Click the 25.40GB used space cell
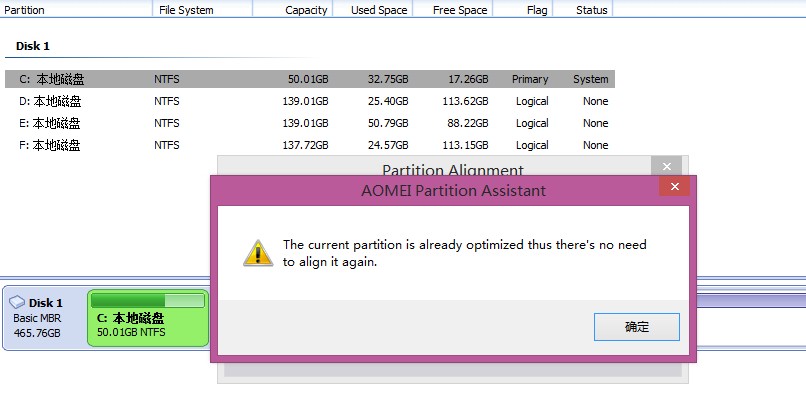The width and height of the screenshot is (806, 418). click(388, 101)
